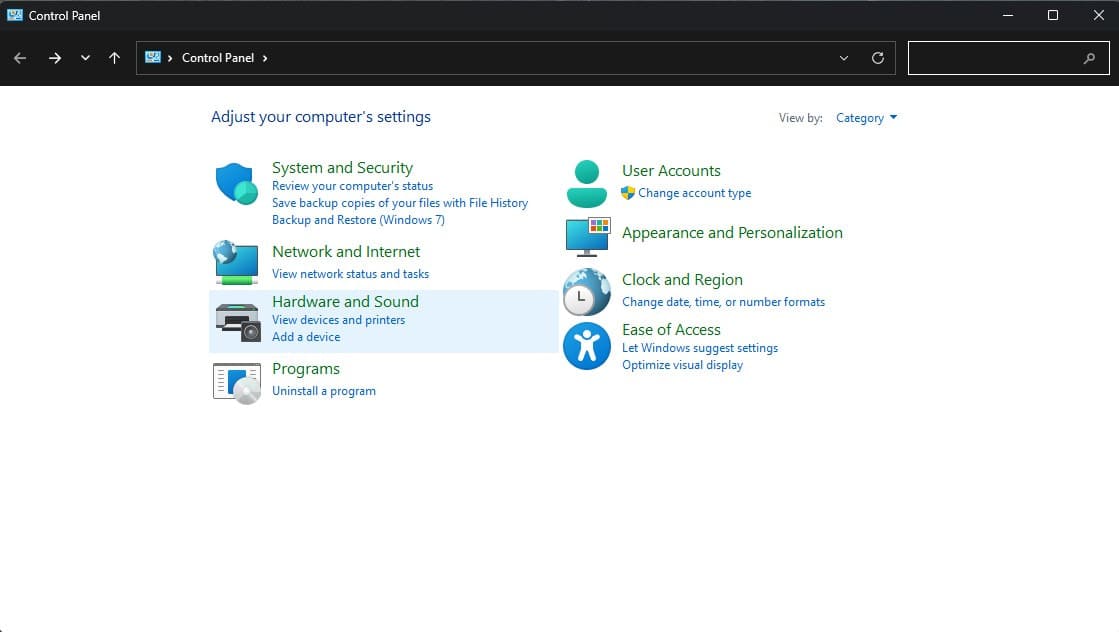Minimize the Control Panel window
This screenshot has height=632, width=1119.
[1008, 15]
